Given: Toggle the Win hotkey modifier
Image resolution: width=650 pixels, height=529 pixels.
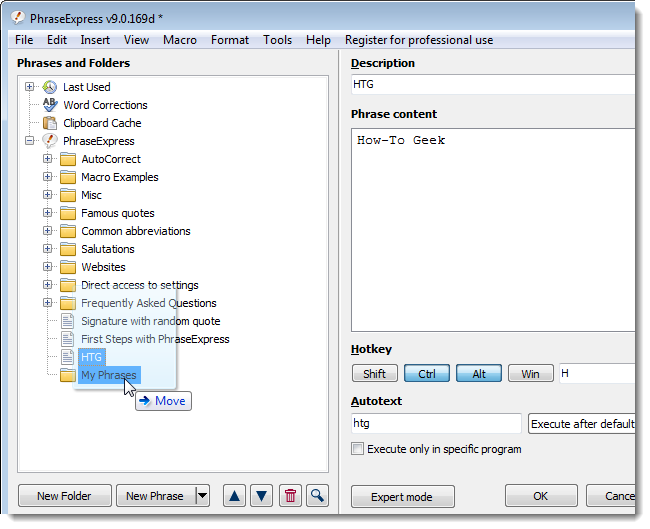Looking at the screenshot, I should pos(531,374).
